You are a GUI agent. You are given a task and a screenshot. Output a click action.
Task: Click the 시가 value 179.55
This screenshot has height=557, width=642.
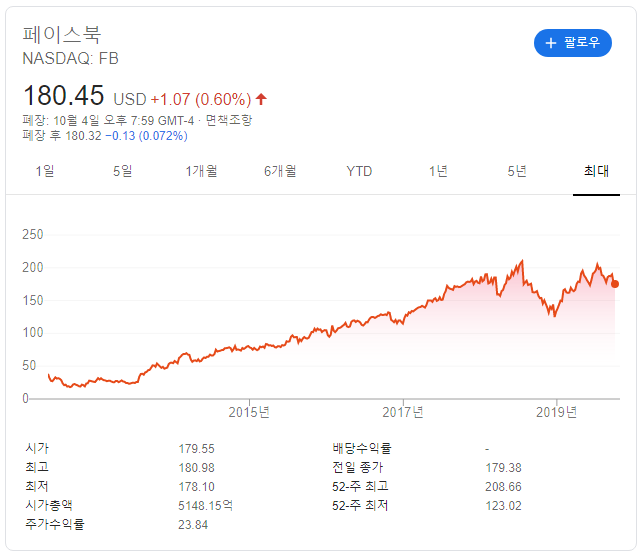coord(196,449)
